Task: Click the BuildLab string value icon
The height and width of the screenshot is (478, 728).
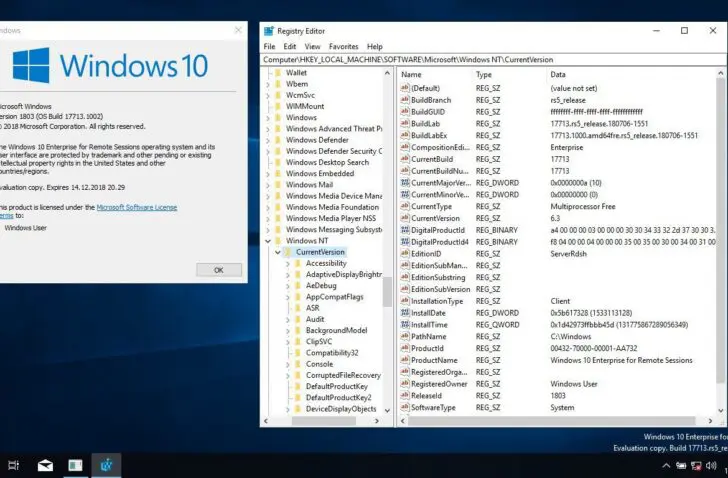Action: [x=405, y=123]
